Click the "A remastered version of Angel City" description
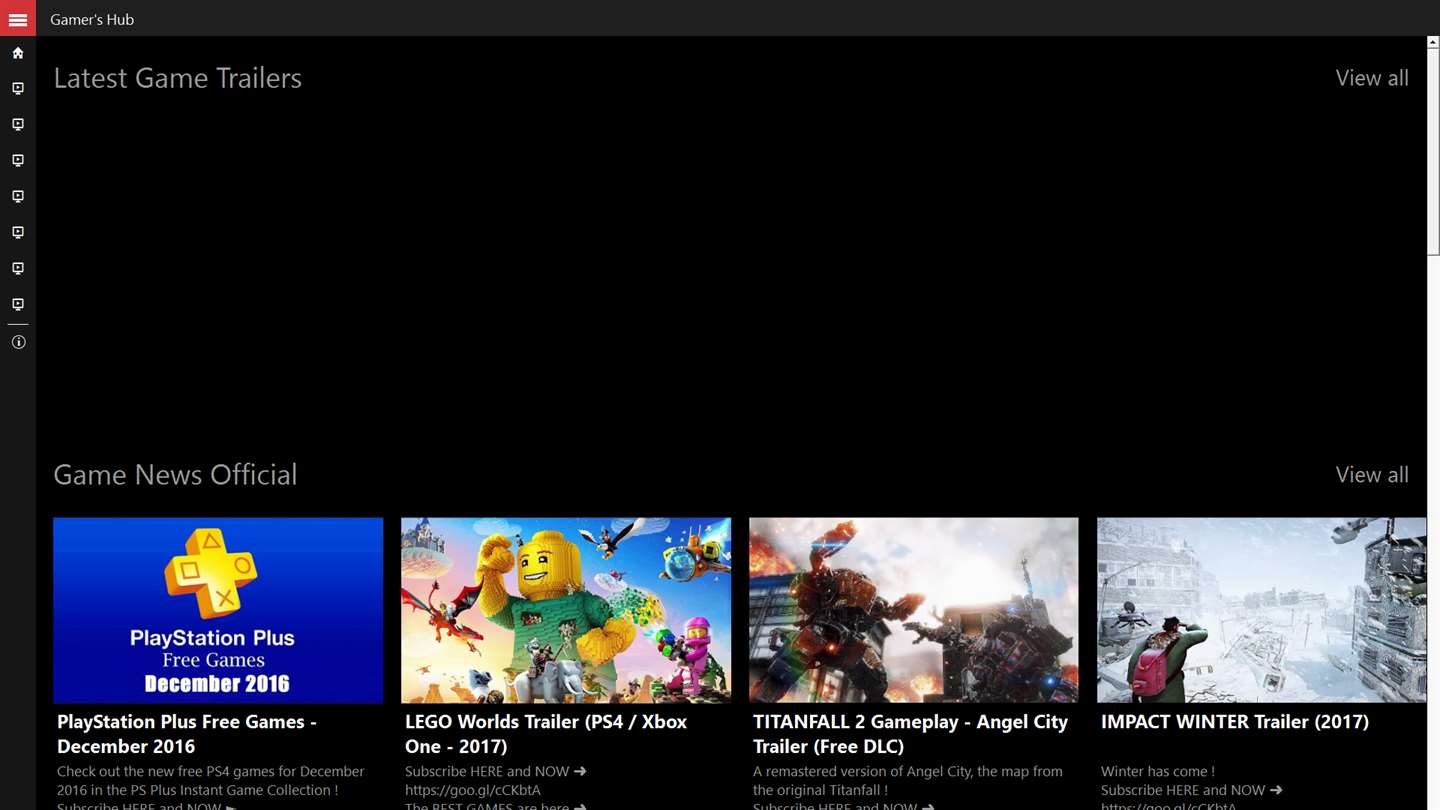The image size is (1440, 810). [908, 781]
